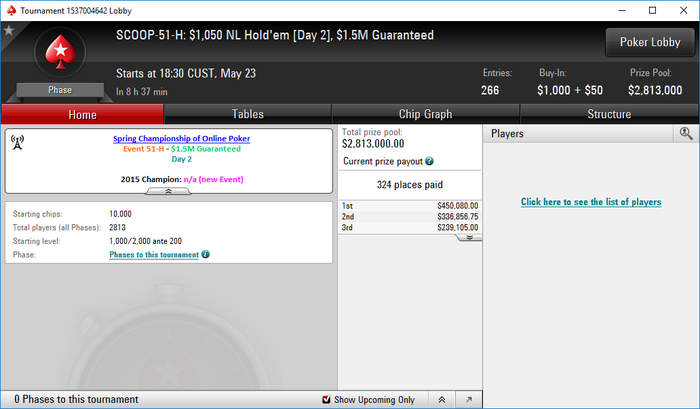
Task: Click the broadcast antenna icon
Action: tap(17, 142)
